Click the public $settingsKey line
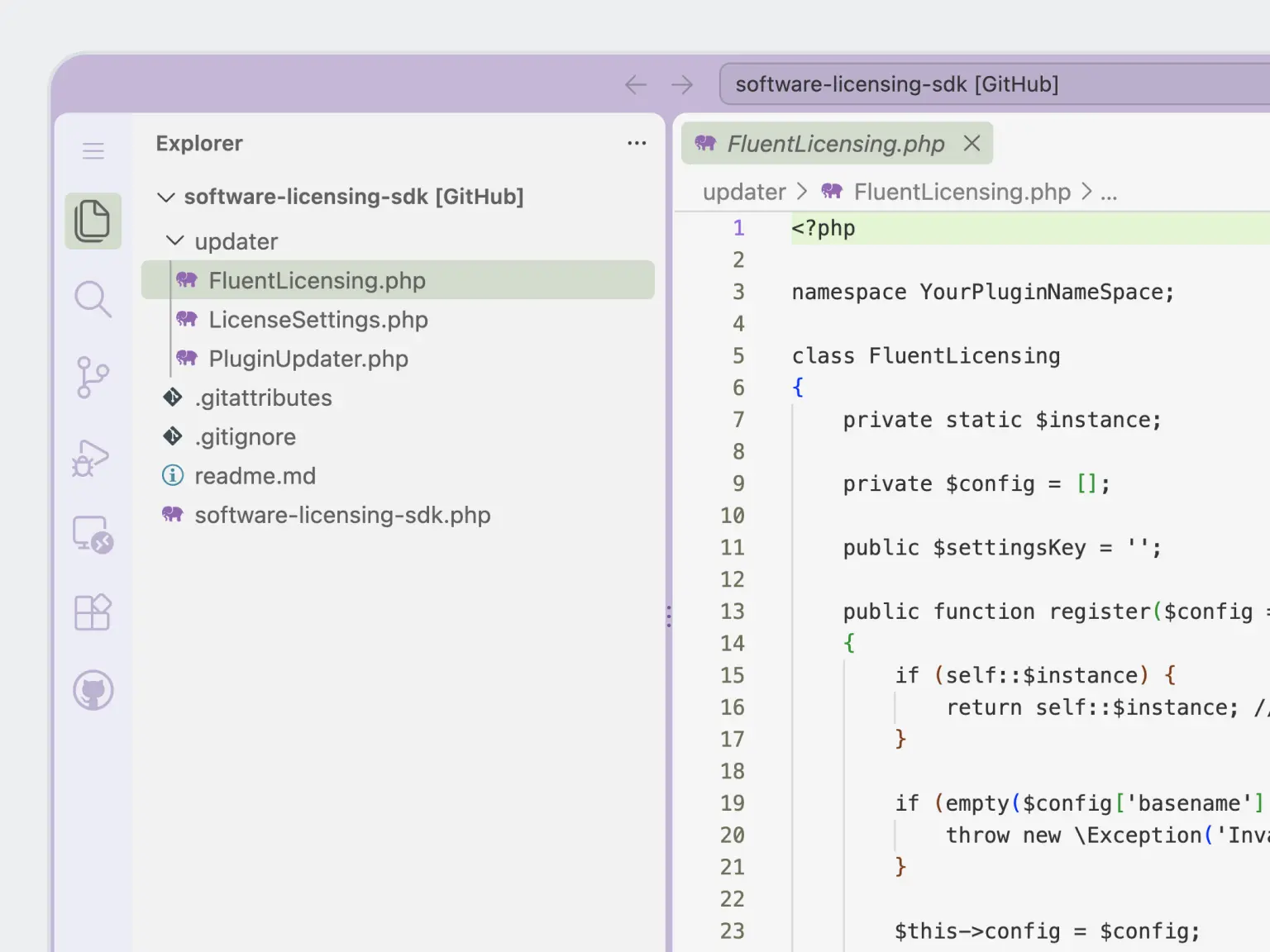 click(x=1002, y=548)
